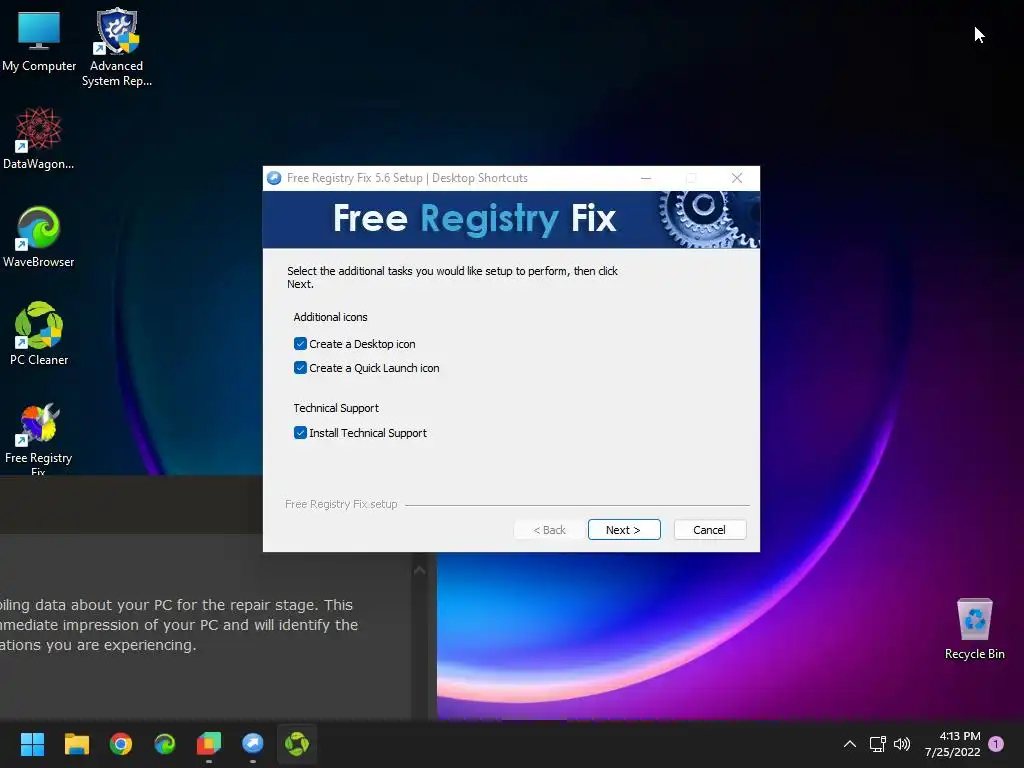Open the network status tray icon
Viewport: 1024px width, 768px height.
[x=877, y=744]
